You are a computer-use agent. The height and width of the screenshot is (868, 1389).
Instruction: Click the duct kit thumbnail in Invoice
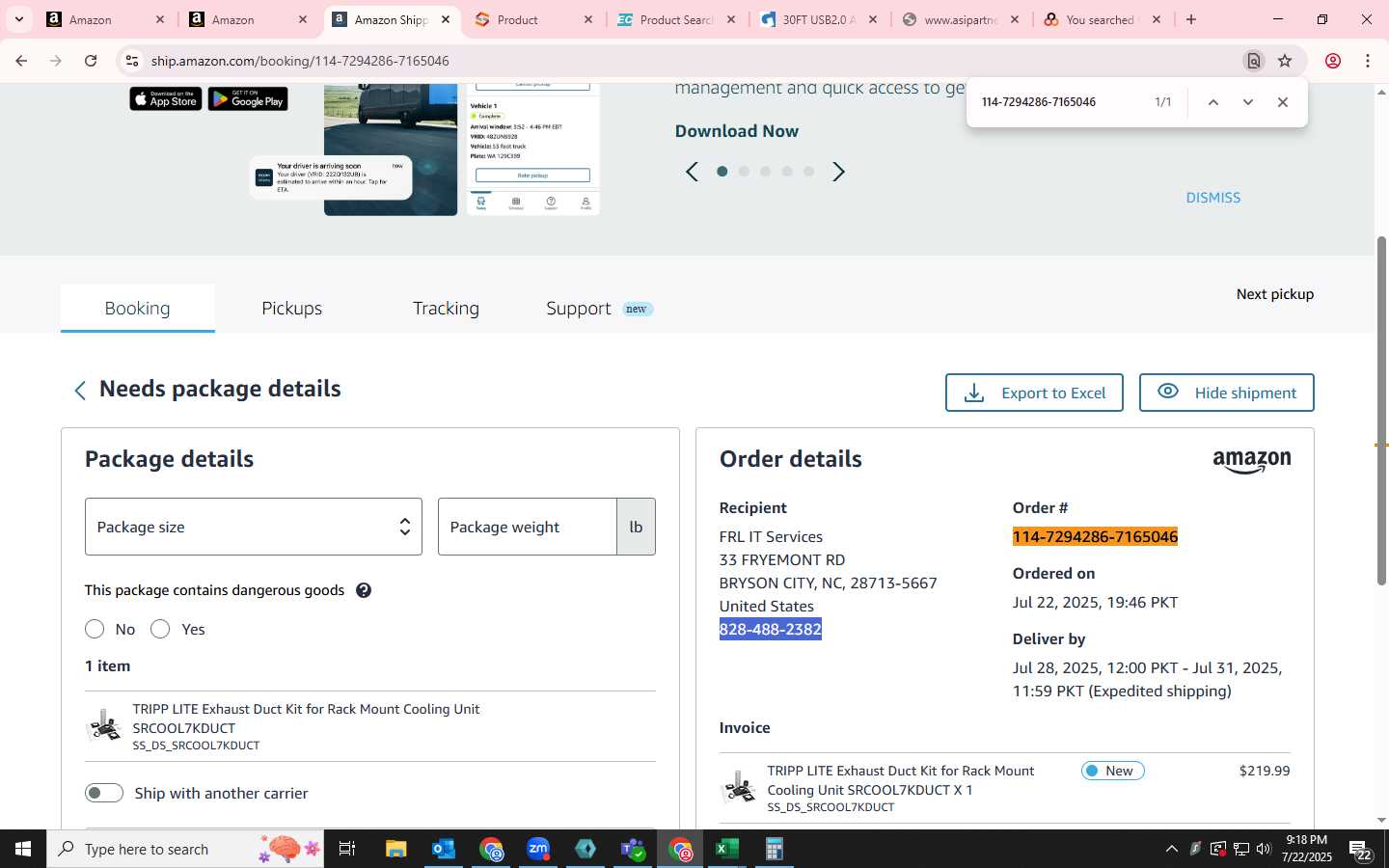point(740,787)
